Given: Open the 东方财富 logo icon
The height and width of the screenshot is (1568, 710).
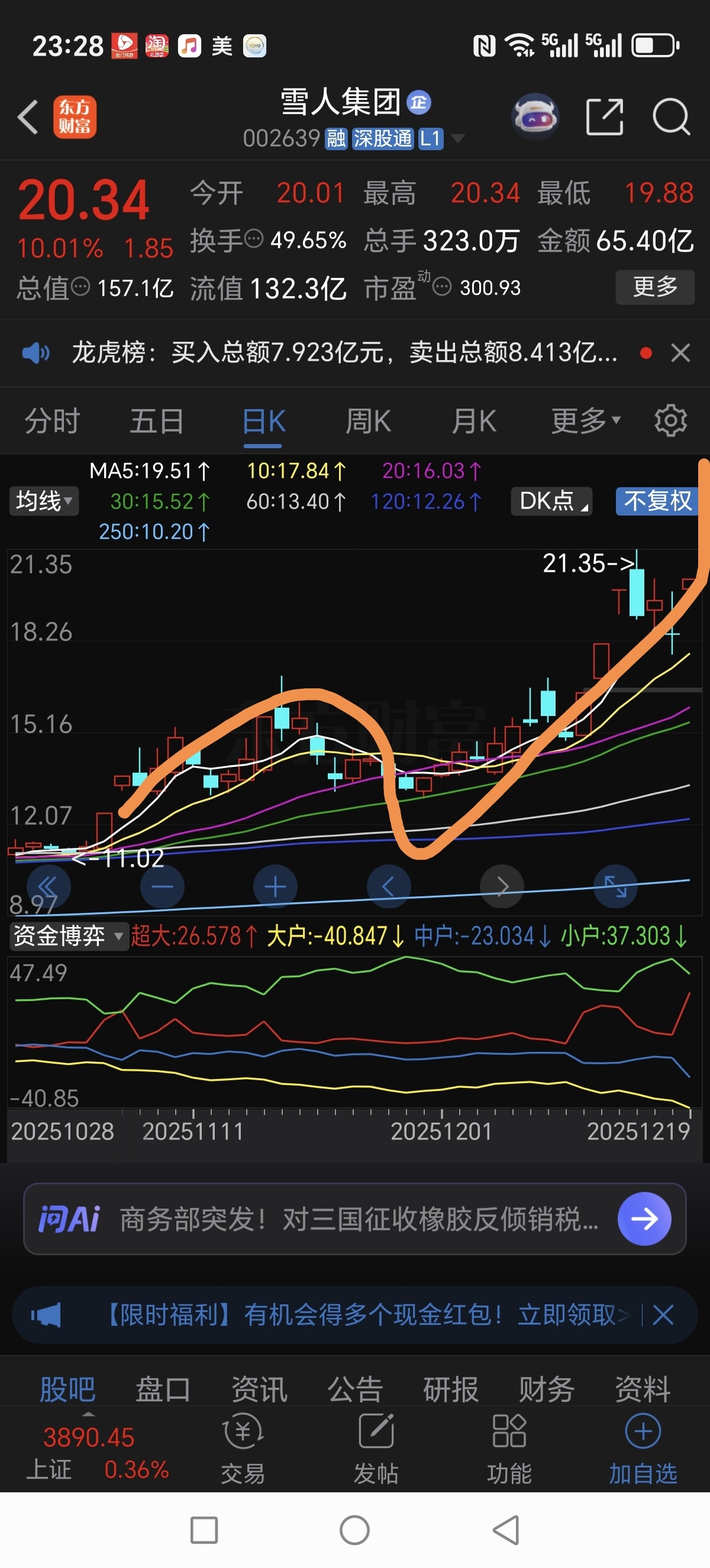Looking at the screenshot, I should (x=75, y=117).
